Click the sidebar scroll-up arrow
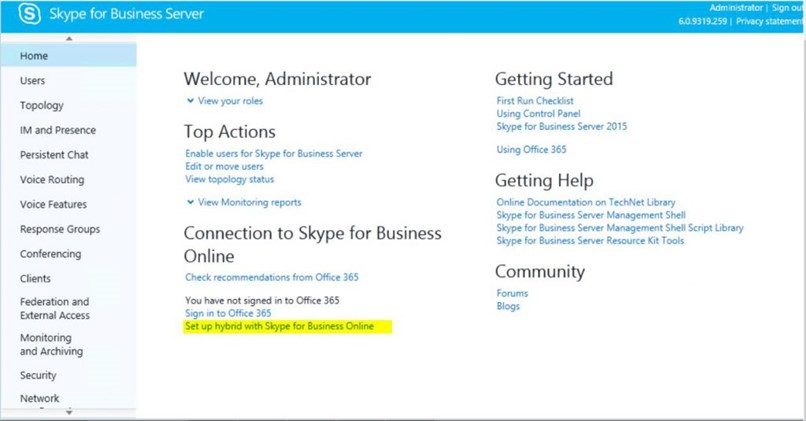 click(x=69, y=39)
